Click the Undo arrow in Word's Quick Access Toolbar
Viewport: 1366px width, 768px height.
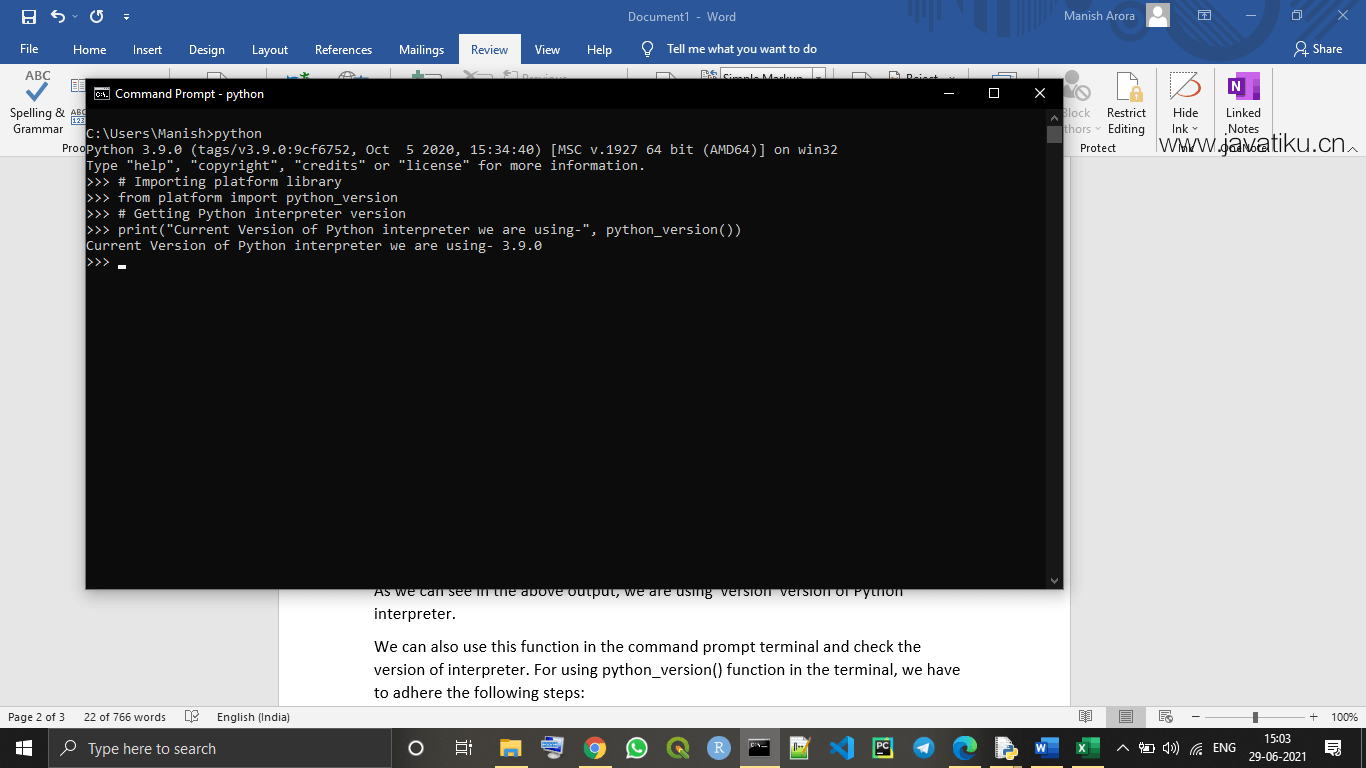point(57,17)
